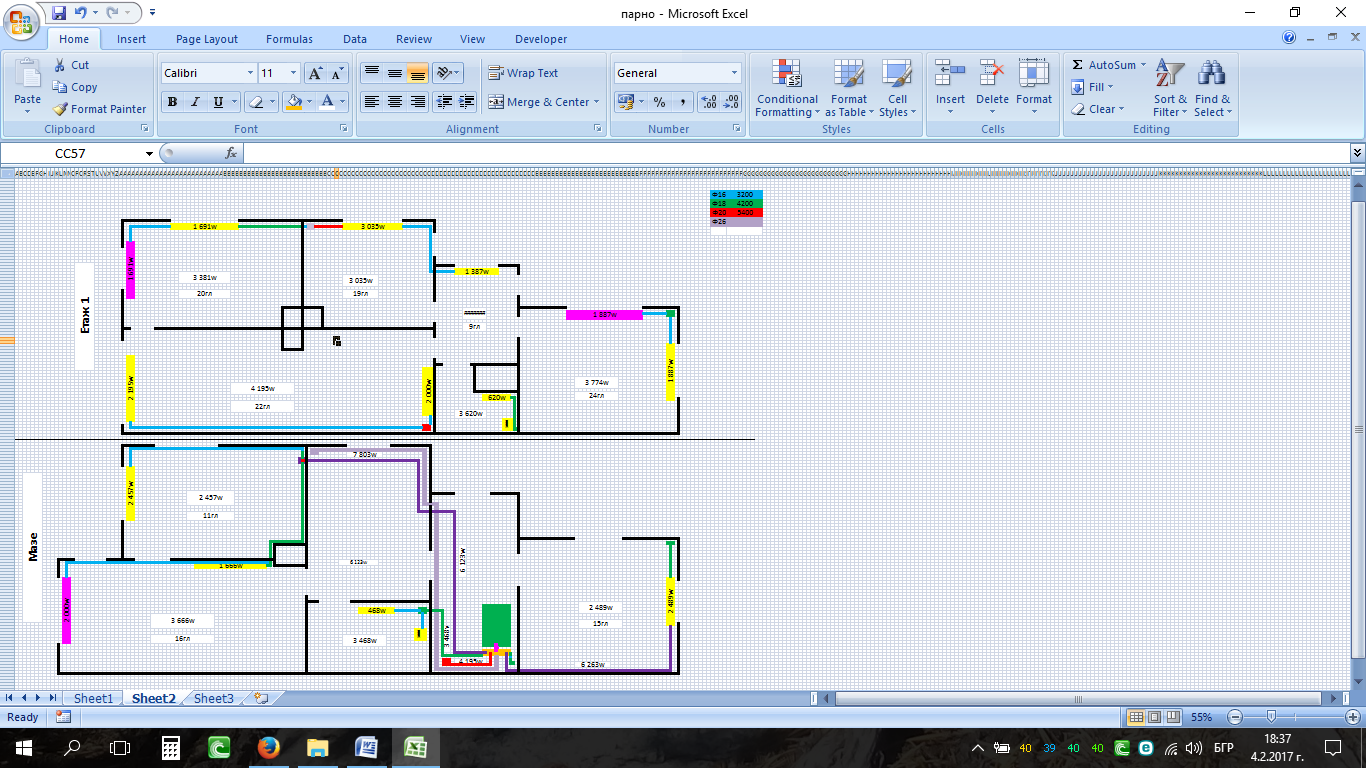The height and width of the screenshot is (768, 1366).
Task: Expand the Name Box dropdown arrow
Action: click(150, 153)
